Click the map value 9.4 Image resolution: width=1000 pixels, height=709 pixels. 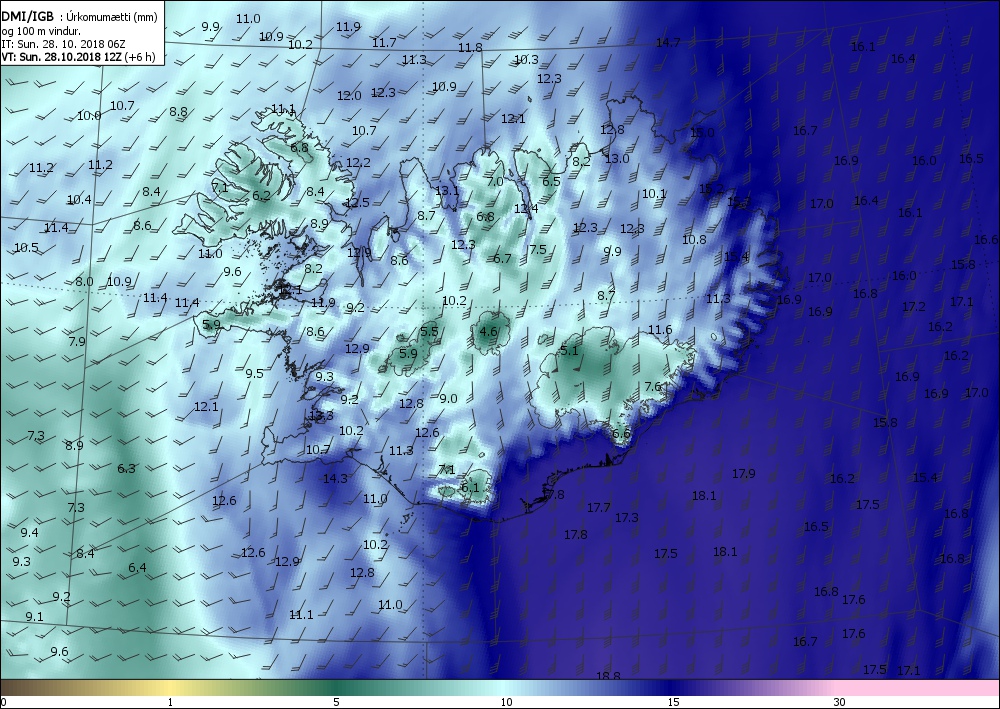(x=29, y=532)
